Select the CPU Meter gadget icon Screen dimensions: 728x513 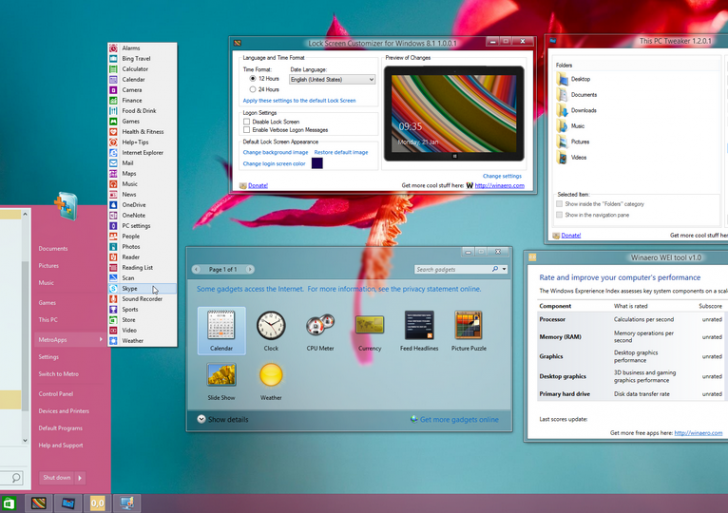tap(319, 326)
